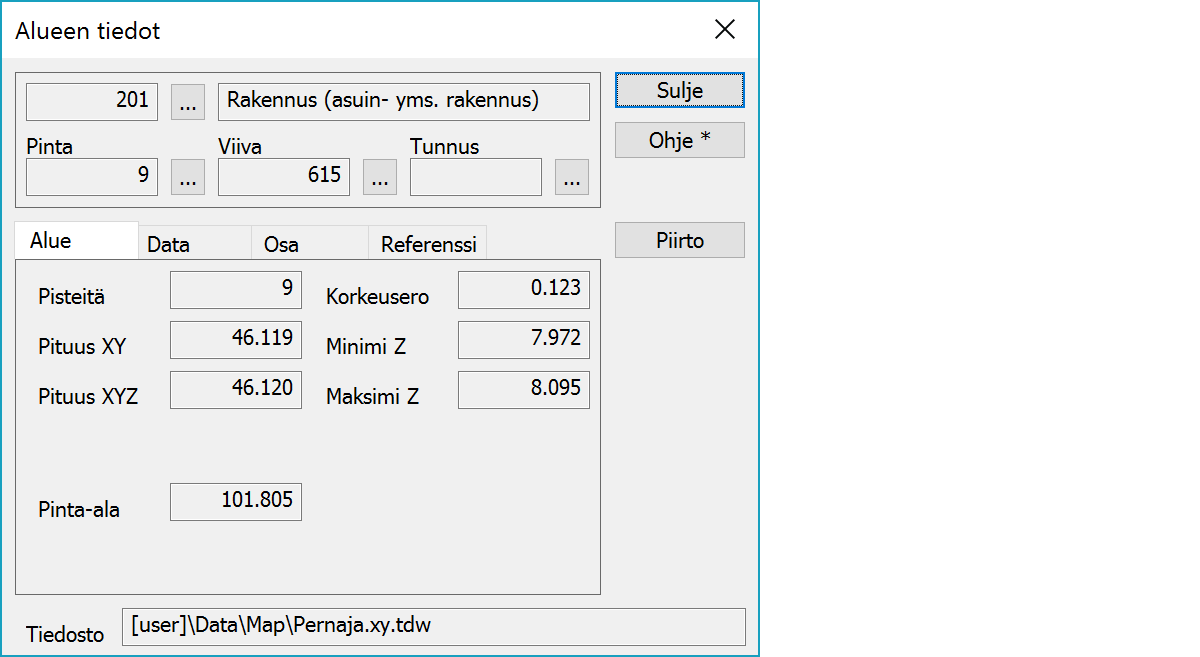Click the Pinta-ala value field
The width and height of the screenshot is (1200, 657).
click(236, 501)
